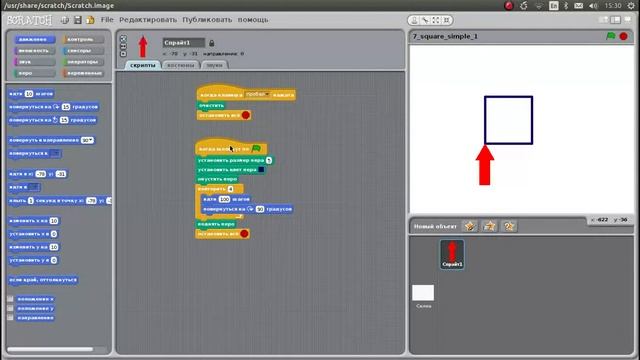Stop all scripts with red stop button
The height and width of the screenshot is (360, 640).
pos(624,36)
